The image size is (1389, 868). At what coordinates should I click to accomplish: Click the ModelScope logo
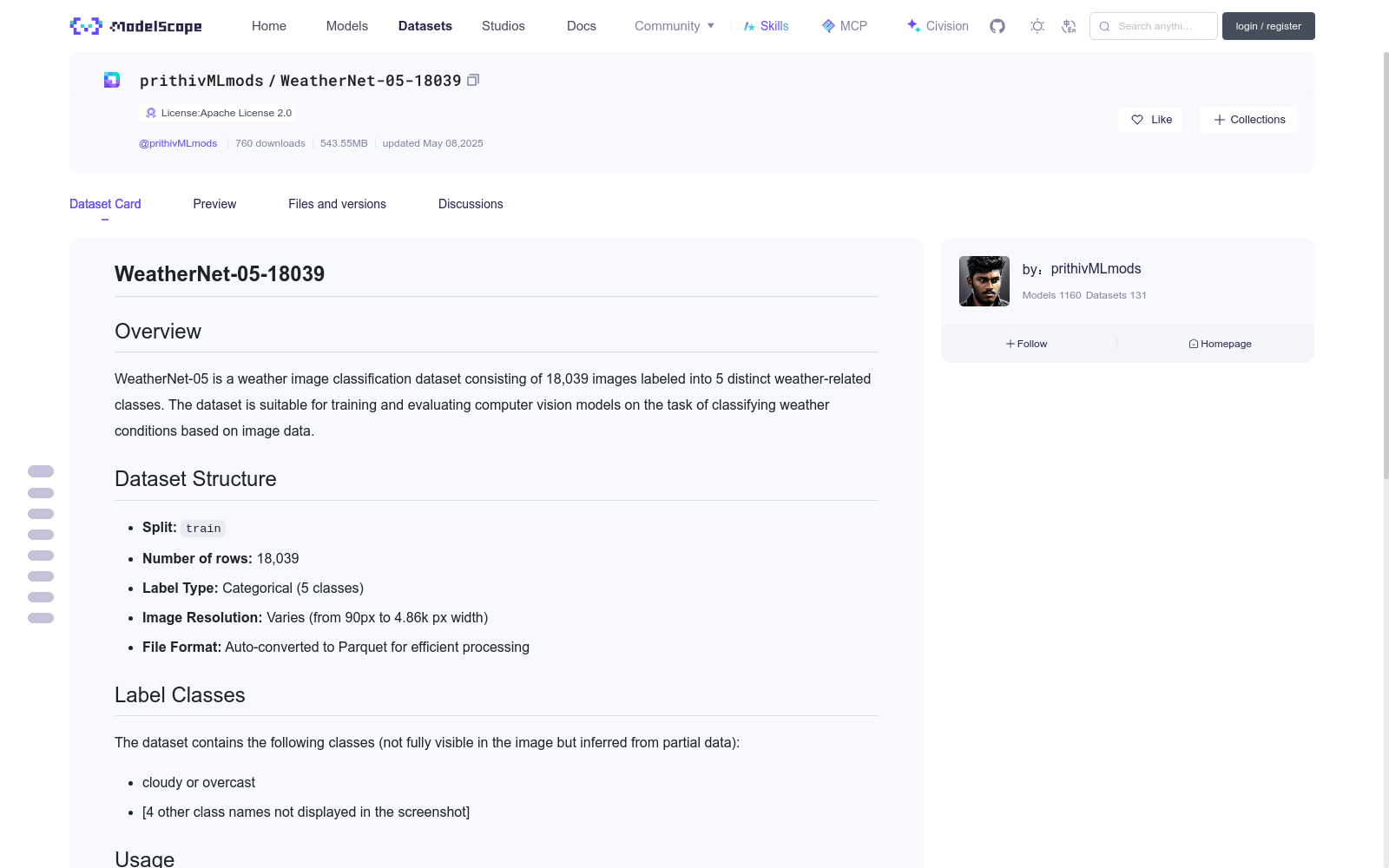tap(135, 26)
